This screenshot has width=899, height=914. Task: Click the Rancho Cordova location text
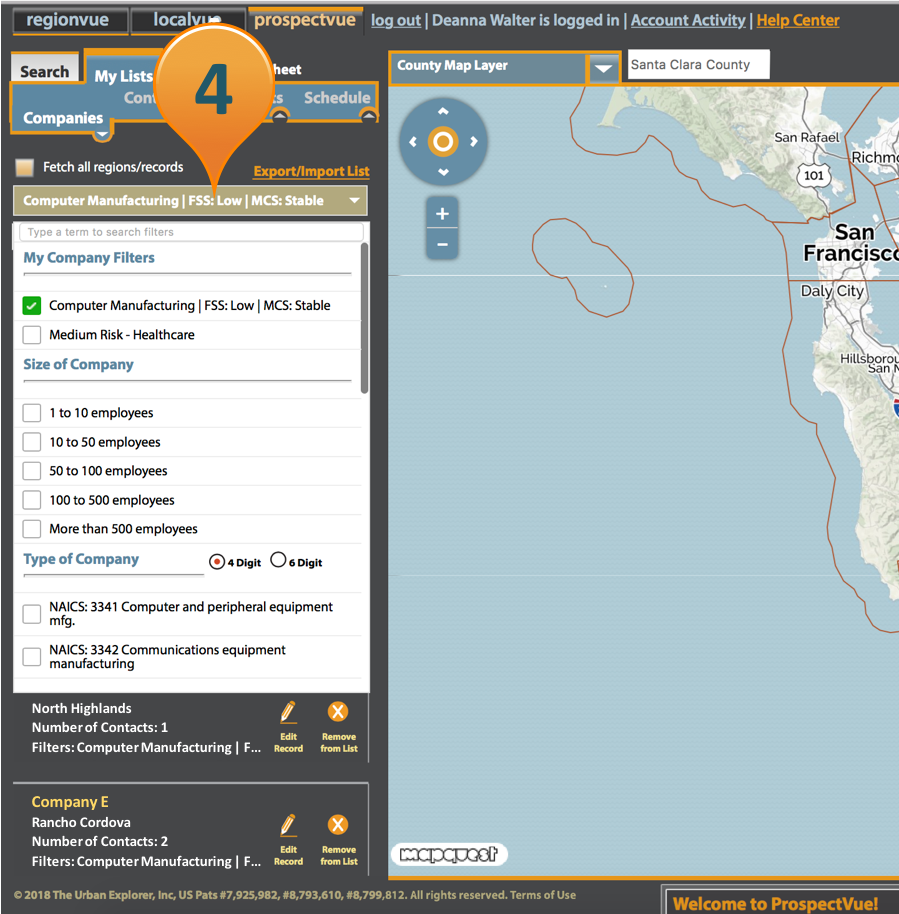pyautogui.click(x=81, y=822)
